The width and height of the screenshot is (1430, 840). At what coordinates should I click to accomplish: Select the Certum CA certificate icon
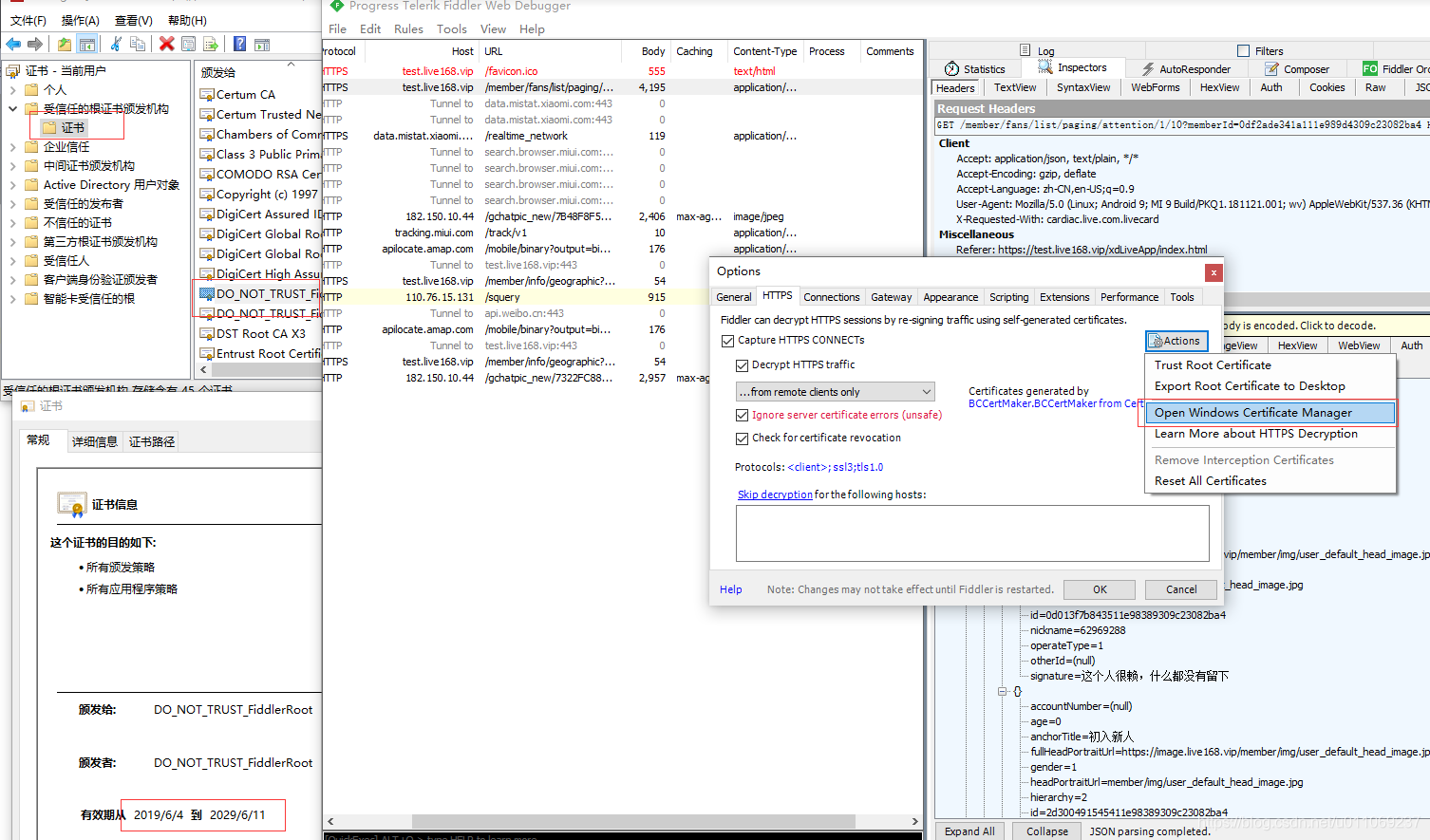(x=207, y=94)
